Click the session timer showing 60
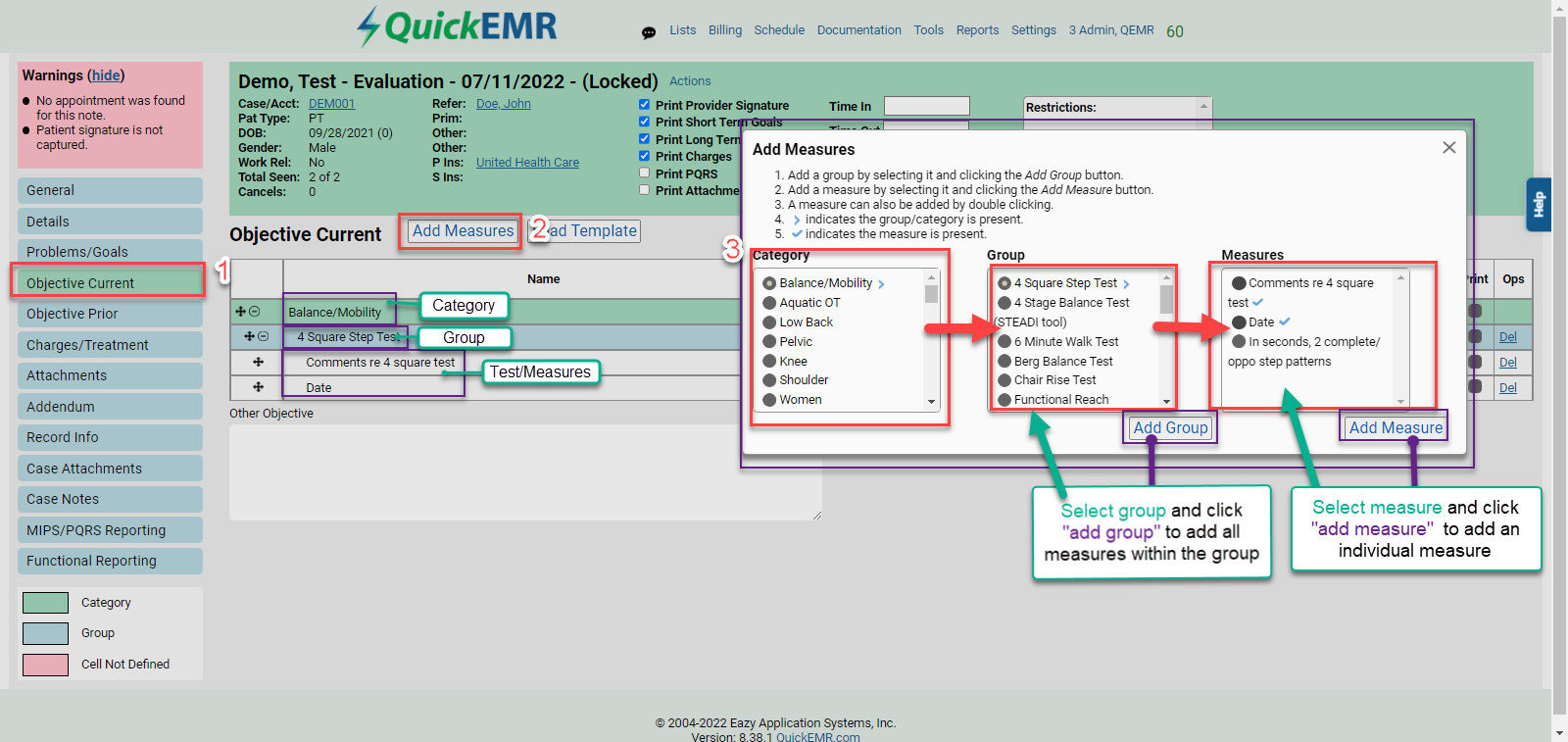Screen dimensions: 1568x742 (1175, 31)
